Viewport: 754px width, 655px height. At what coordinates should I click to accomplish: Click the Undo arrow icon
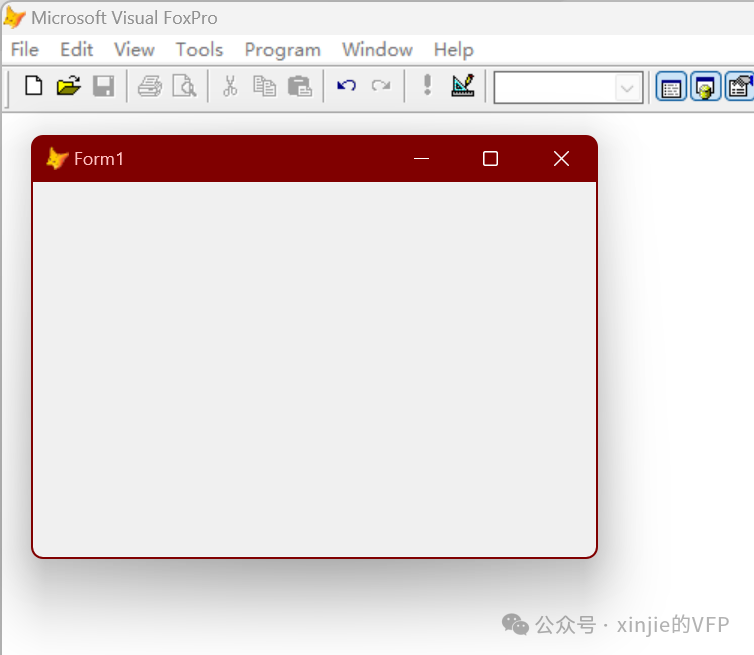click(346, 86)
